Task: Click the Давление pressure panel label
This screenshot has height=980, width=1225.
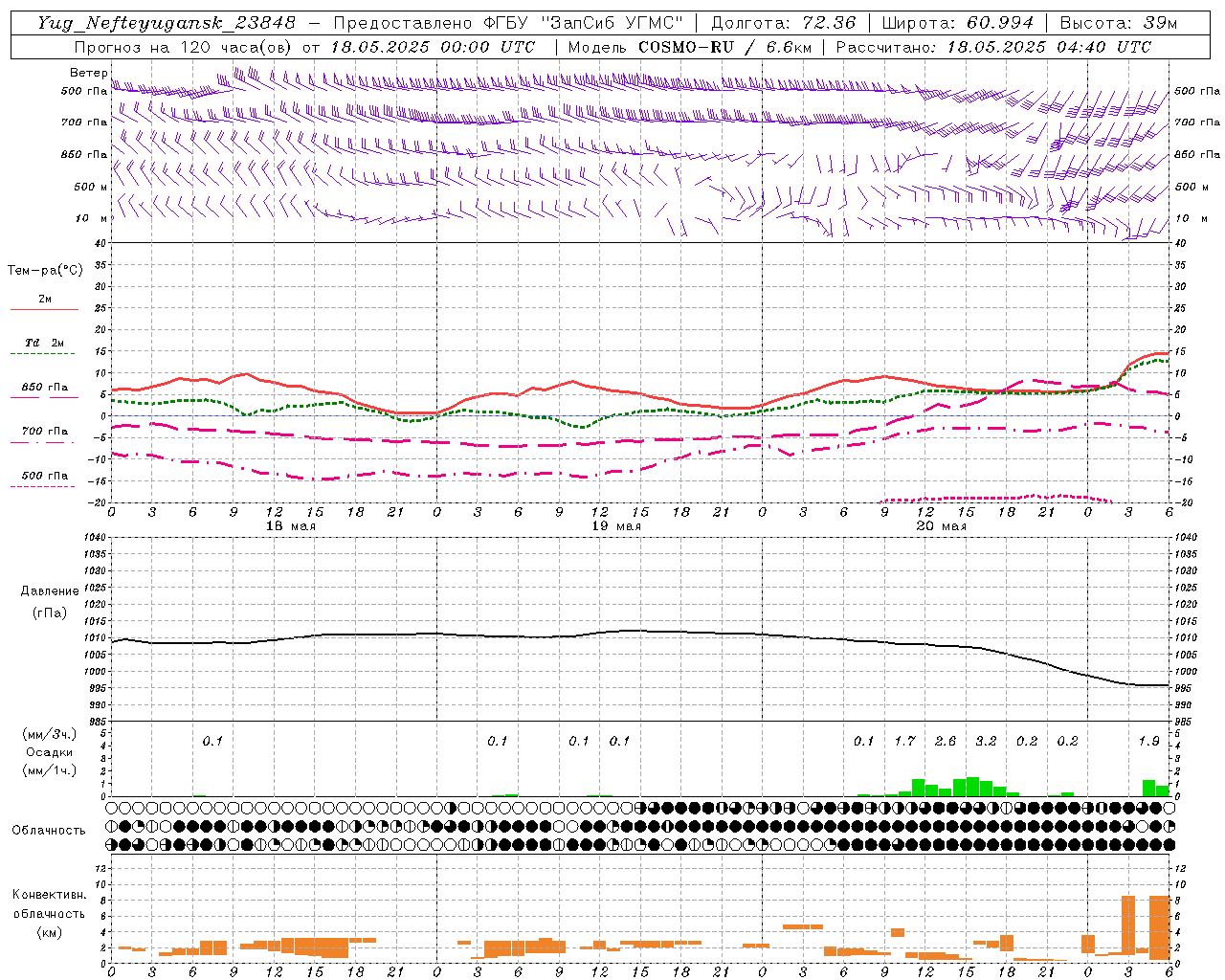Action: 50,591
